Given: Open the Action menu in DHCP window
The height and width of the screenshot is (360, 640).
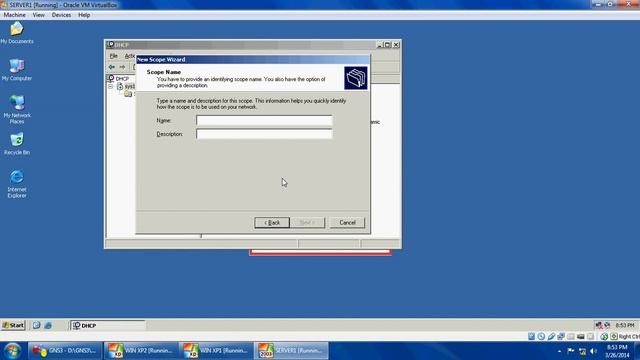Looking at the screenshot, I should coord(130,56).
